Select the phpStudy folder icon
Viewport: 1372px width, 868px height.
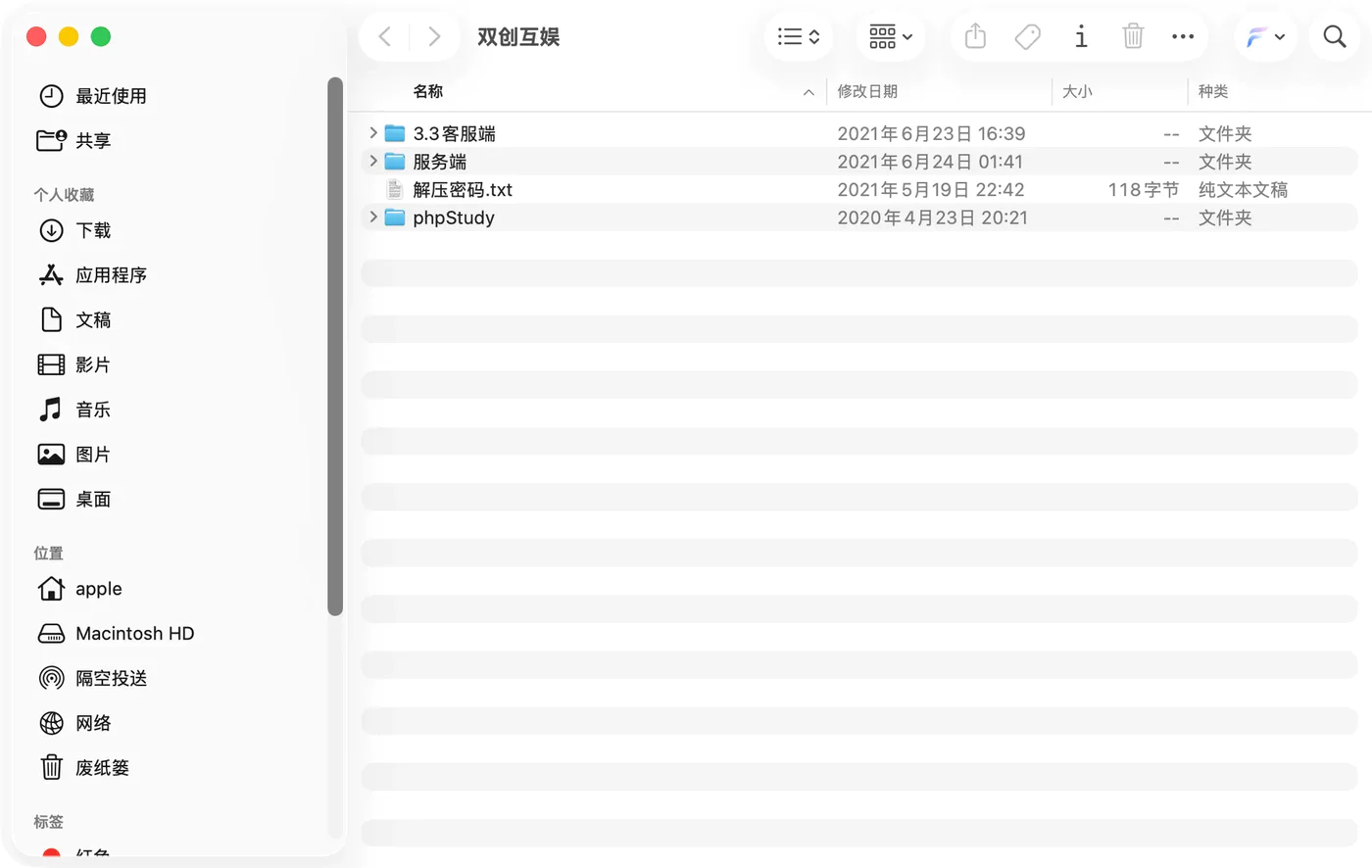coord(395,217)
